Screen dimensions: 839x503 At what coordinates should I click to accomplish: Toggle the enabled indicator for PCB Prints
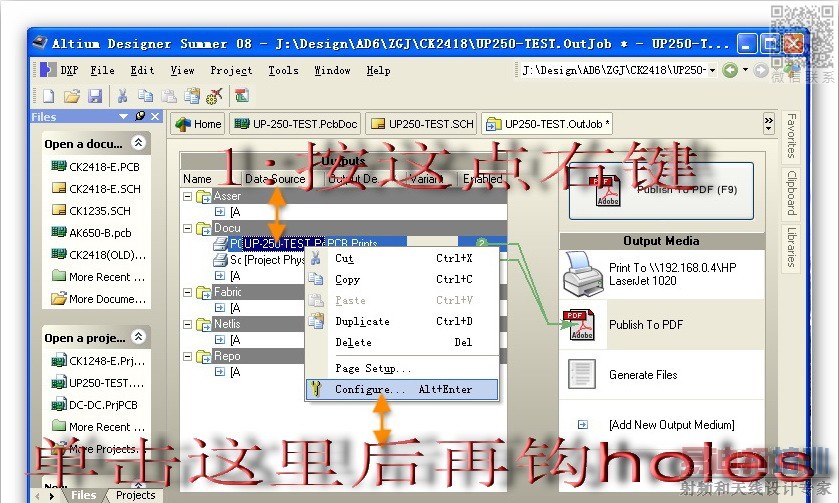(x=482, y=243)
